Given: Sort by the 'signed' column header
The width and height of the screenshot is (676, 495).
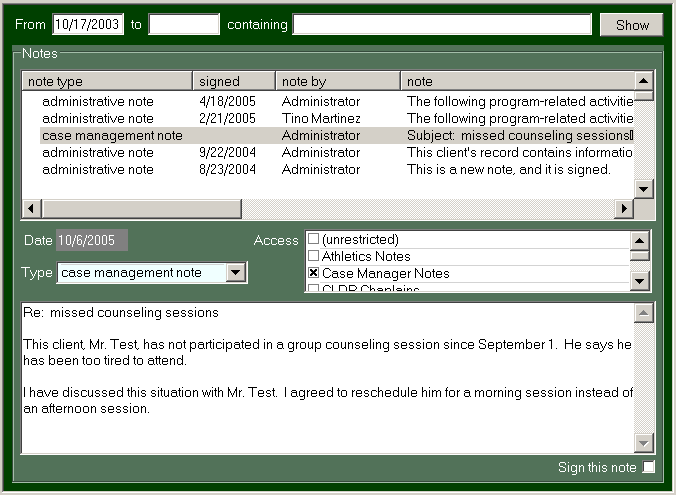Looking at the screenshot, I should coord(234,81).
